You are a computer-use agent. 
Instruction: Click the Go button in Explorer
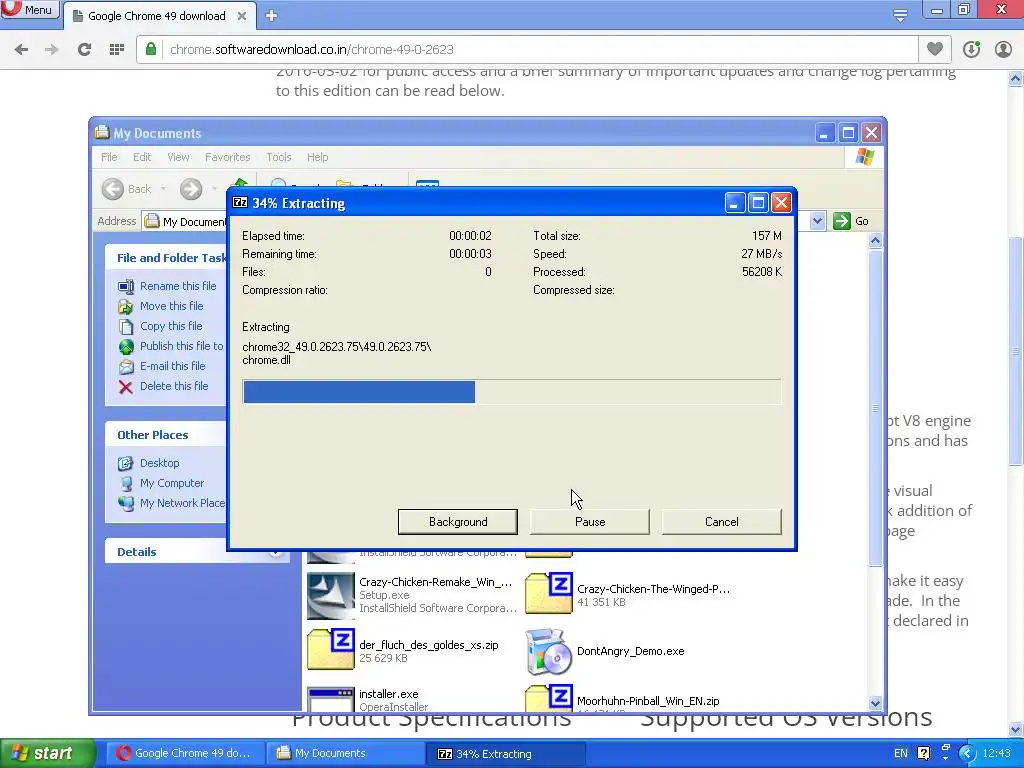click(851, 221)
